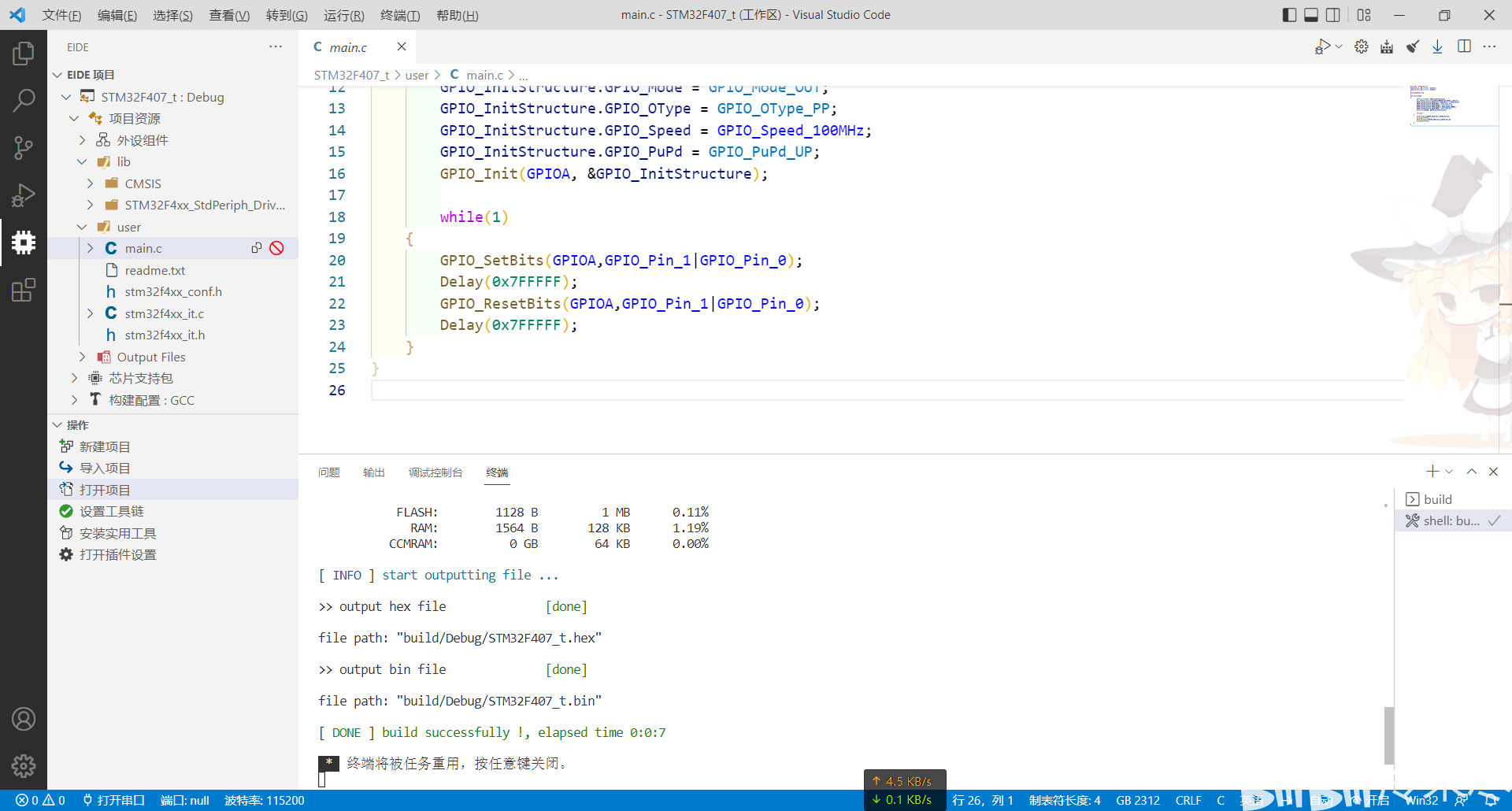
Task: Open the Accounts menu
Action: [24, 719]
